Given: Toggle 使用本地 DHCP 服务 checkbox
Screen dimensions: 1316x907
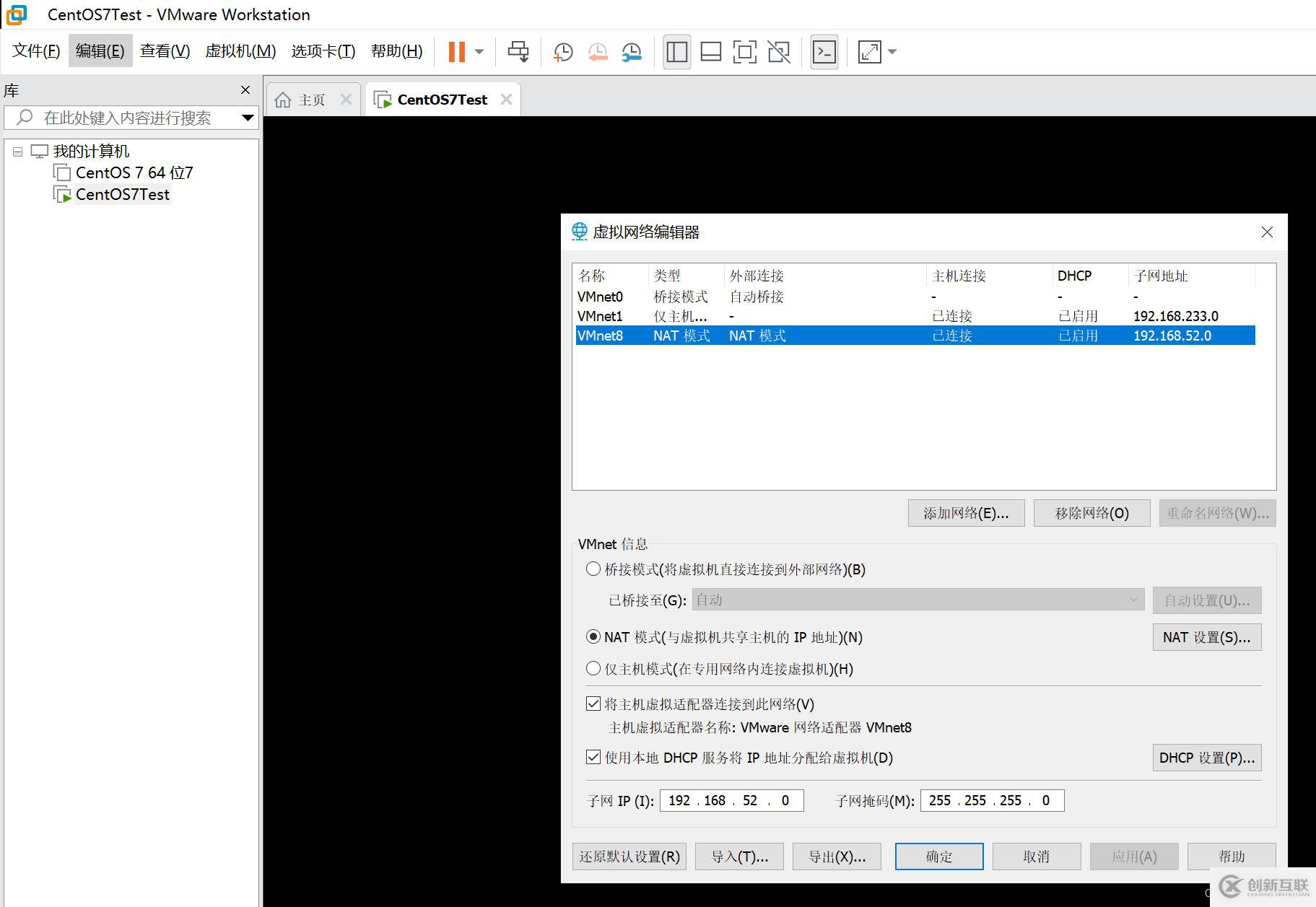Looking at the screenshot, I should [x=593, y=757].
